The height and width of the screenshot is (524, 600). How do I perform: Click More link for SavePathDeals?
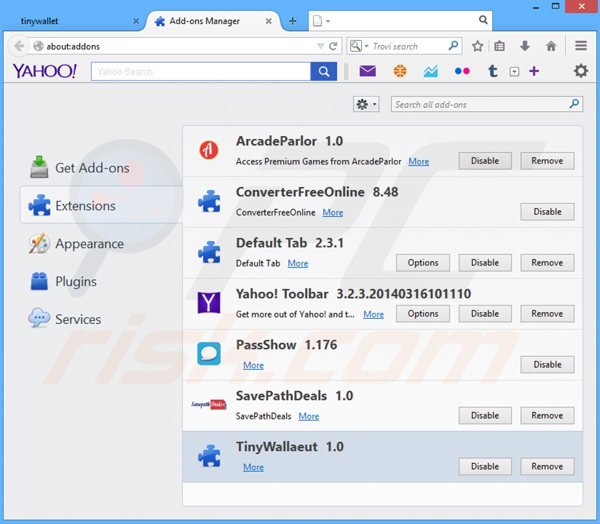308,416
